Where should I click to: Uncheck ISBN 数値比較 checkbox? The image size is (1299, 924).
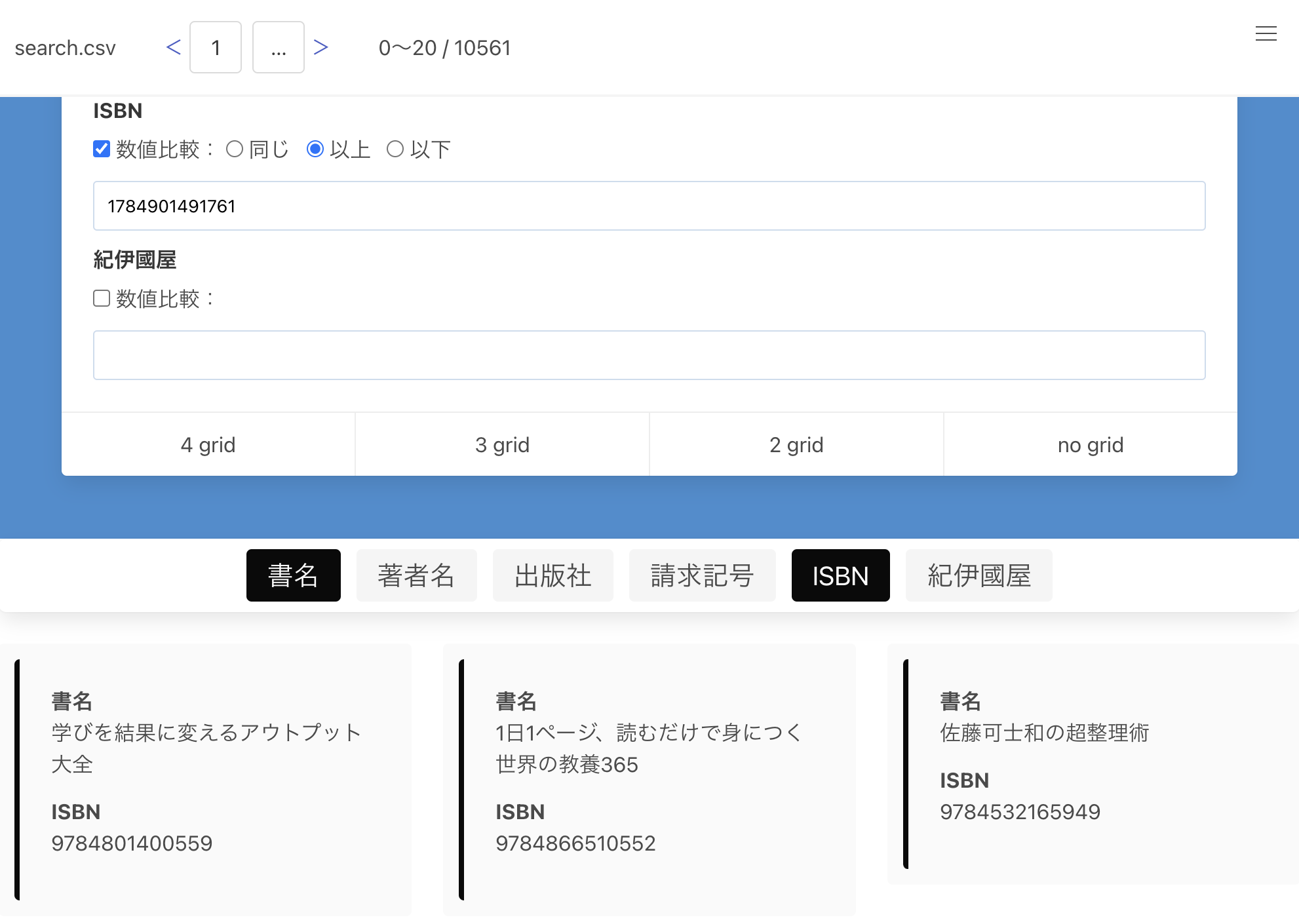pyautogui.click(x=102, y=149)
